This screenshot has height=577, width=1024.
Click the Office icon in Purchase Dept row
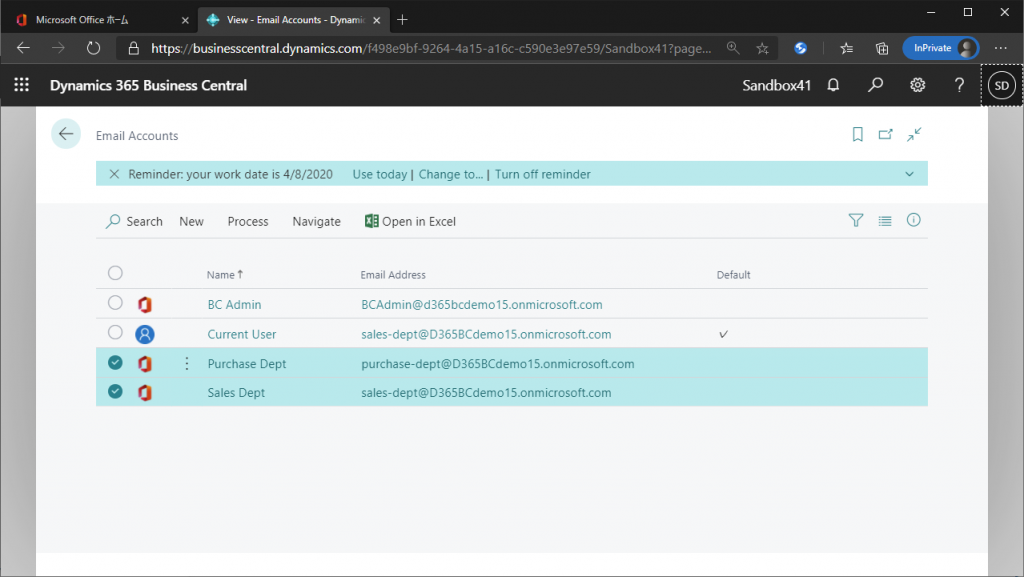144,364
